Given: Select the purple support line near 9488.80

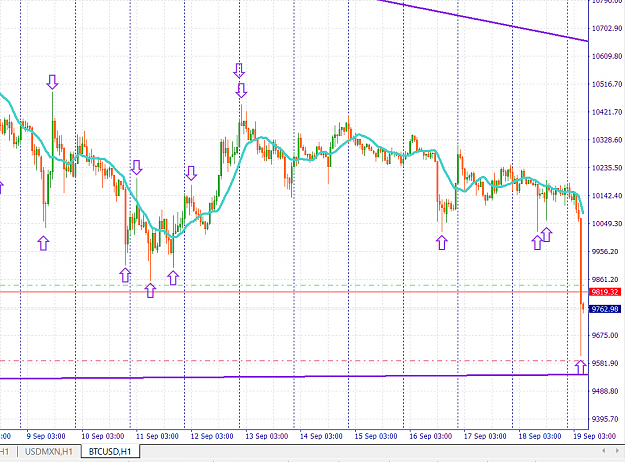Looking at the screenshot, I should pos(294,377).
